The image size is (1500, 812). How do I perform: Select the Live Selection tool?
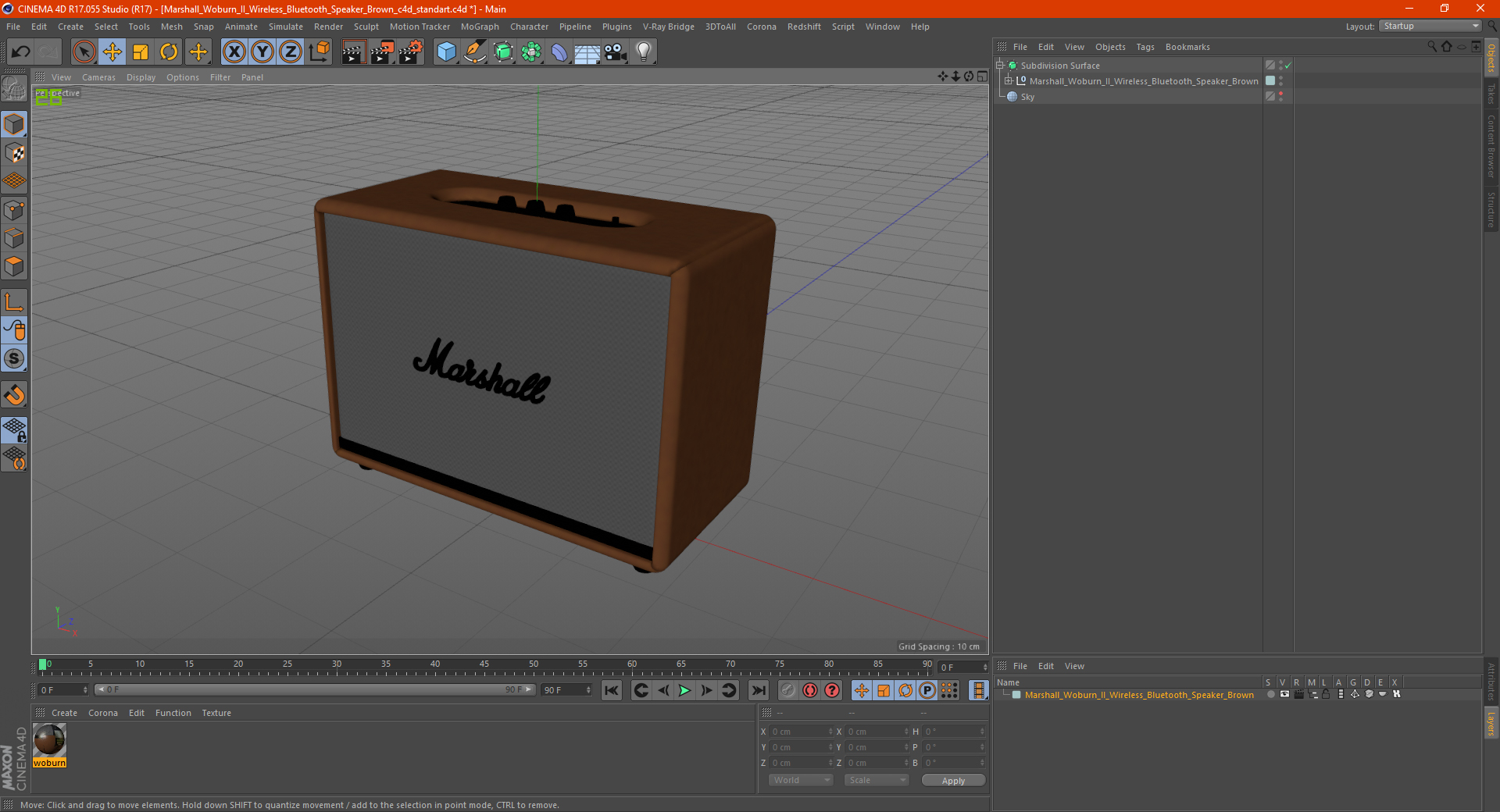tap(84, 52)
